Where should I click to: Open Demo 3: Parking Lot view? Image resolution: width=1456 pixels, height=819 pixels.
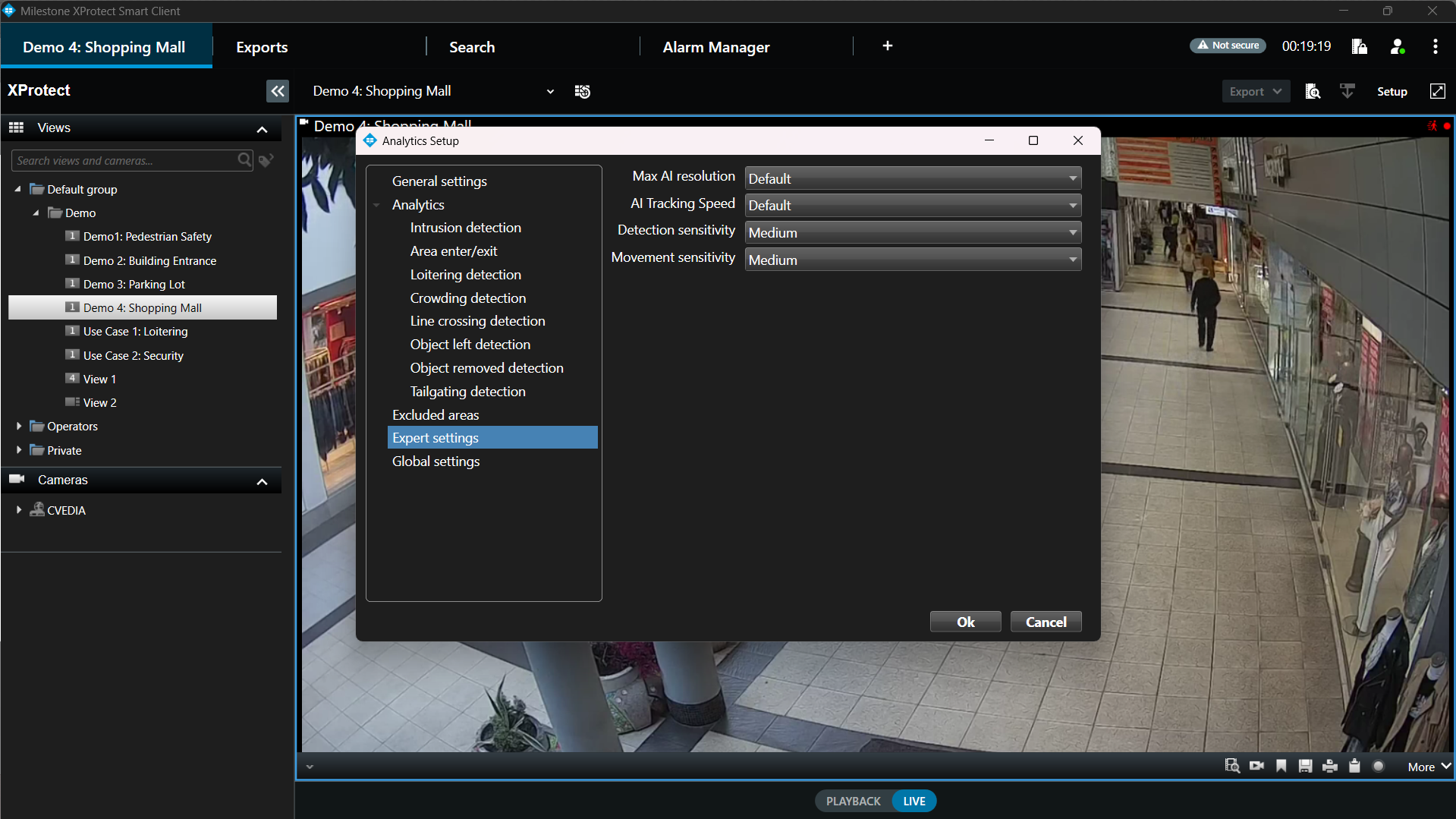tap(134, 284)
